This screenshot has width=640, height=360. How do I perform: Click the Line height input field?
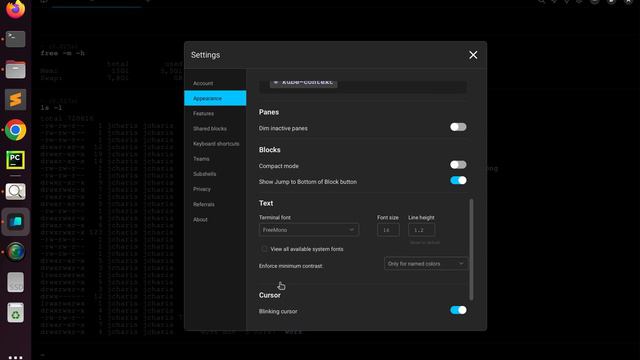421,230
